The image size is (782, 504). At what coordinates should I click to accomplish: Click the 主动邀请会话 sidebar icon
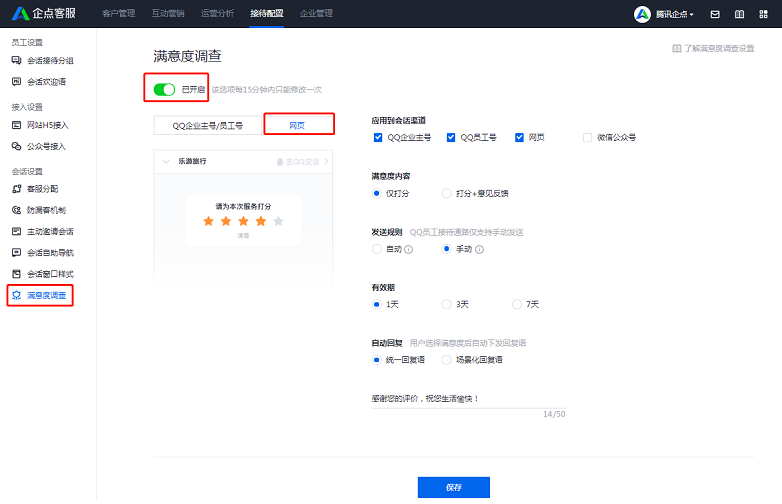(x=16, y=231)
